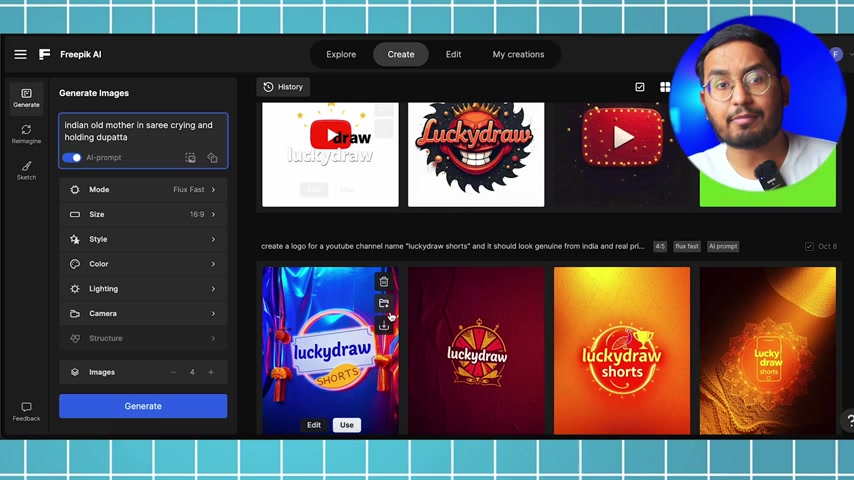Viewport: 854px width, 480px height.
Task: Open the red Luckydraw clown logo thumbnail
Action: (476, 155)
